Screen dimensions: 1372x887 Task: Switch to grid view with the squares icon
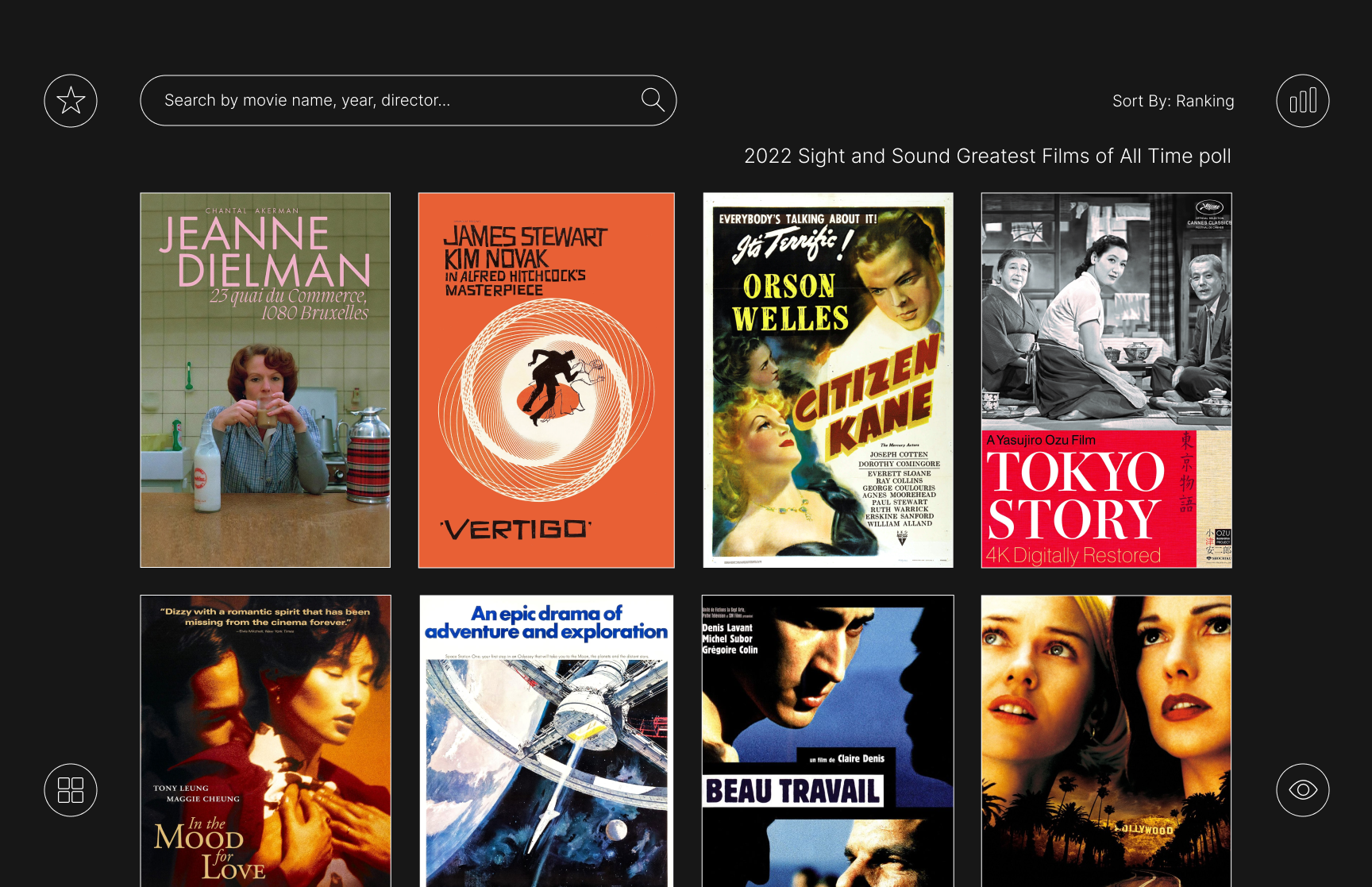[x=71, y=790]
